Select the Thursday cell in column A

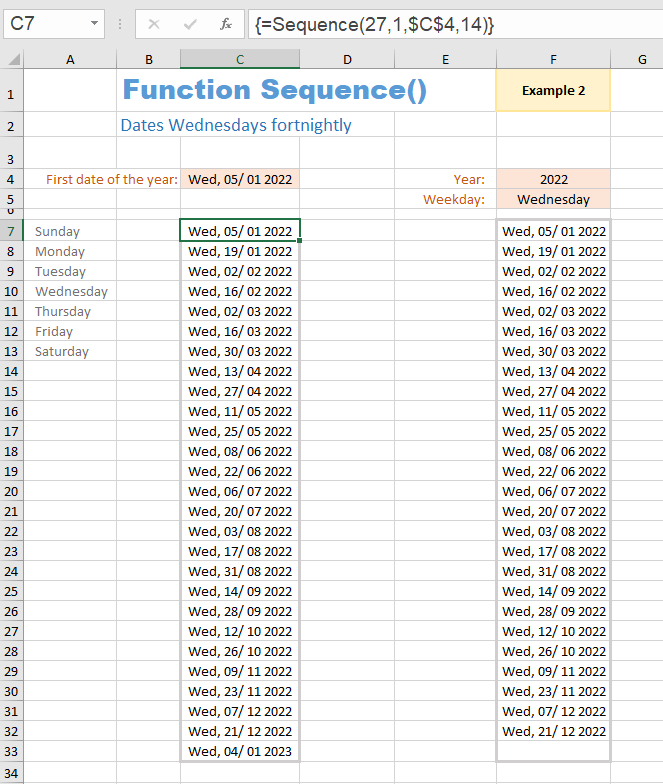point(70,311)
